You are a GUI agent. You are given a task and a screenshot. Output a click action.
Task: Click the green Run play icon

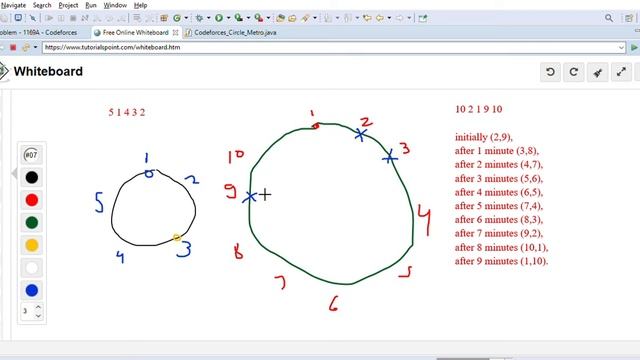(219, 18)
